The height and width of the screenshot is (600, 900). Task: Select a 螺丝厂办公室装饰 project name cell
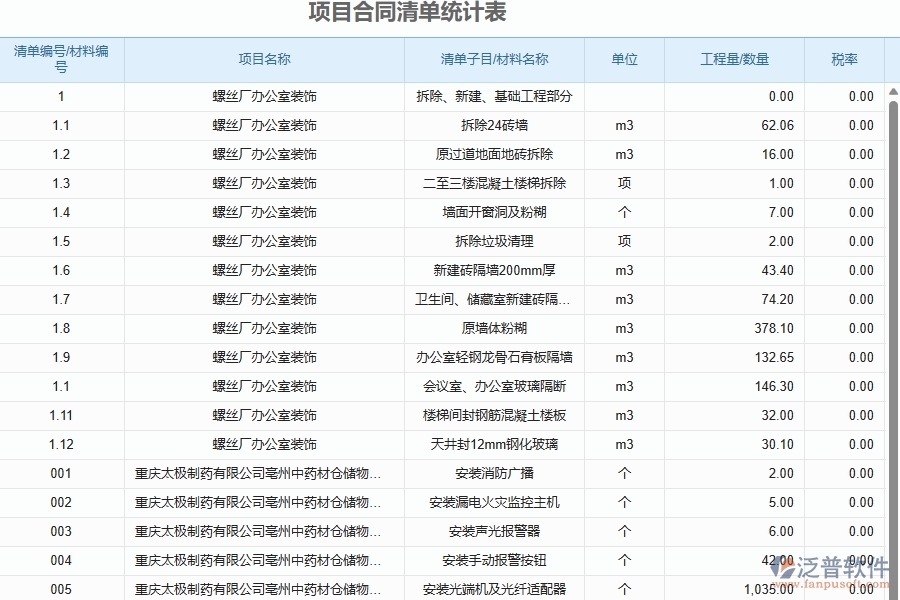coord(263,97)
